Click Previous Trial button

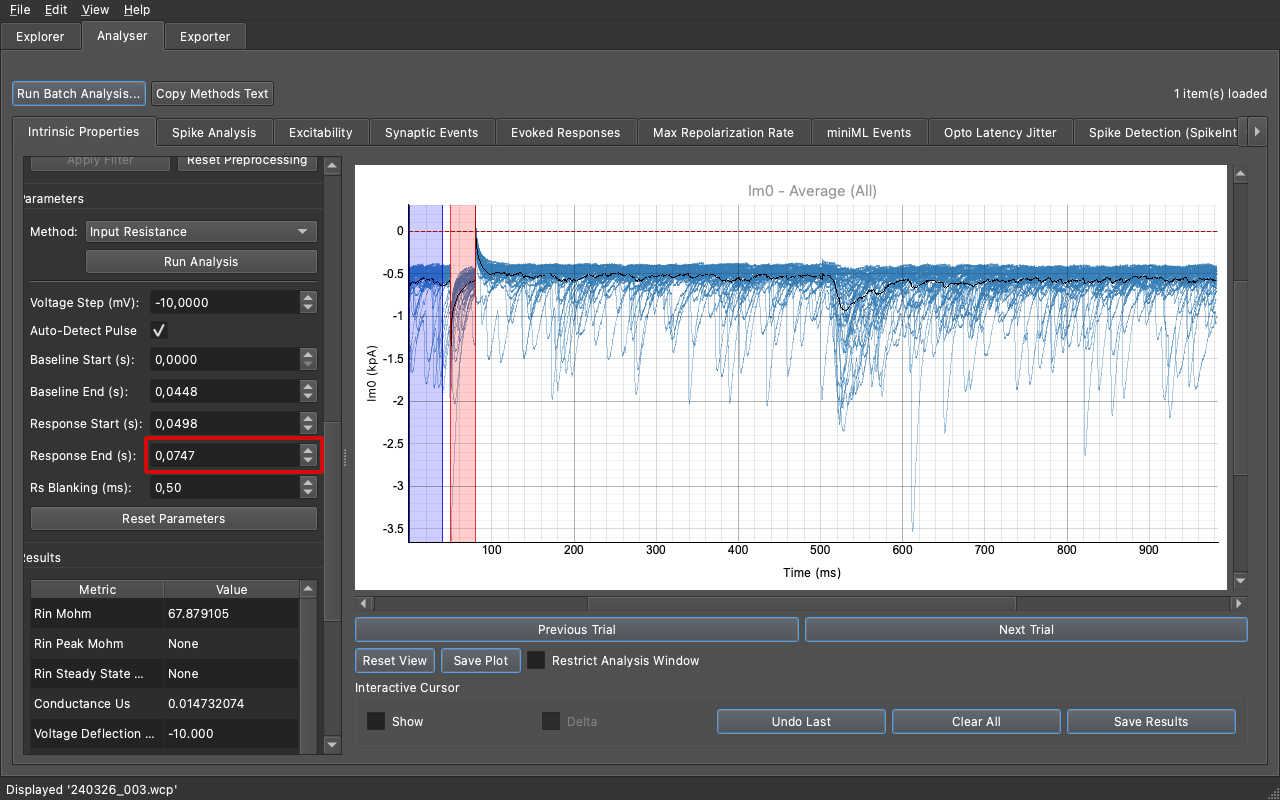[x=577, y=630]
